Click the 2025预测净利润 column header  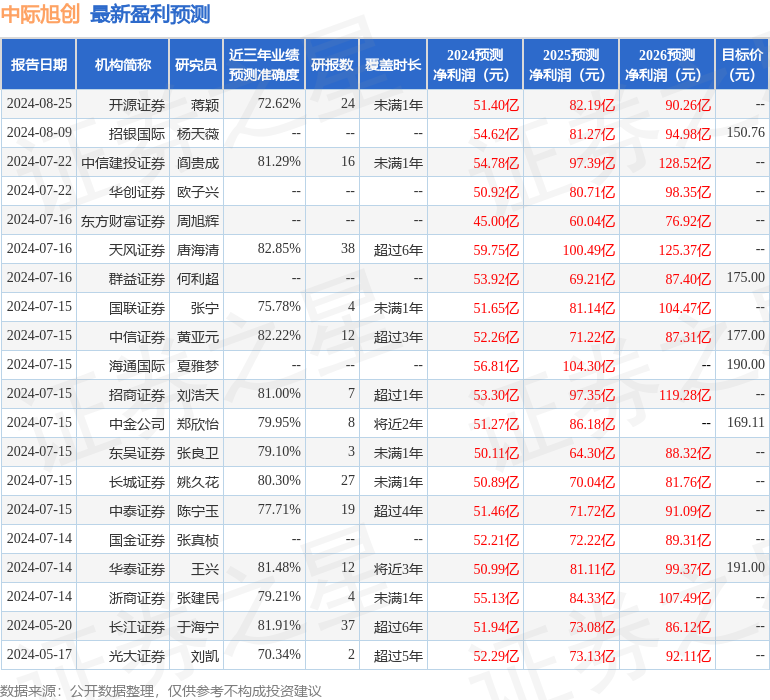[x=571, y=64]
